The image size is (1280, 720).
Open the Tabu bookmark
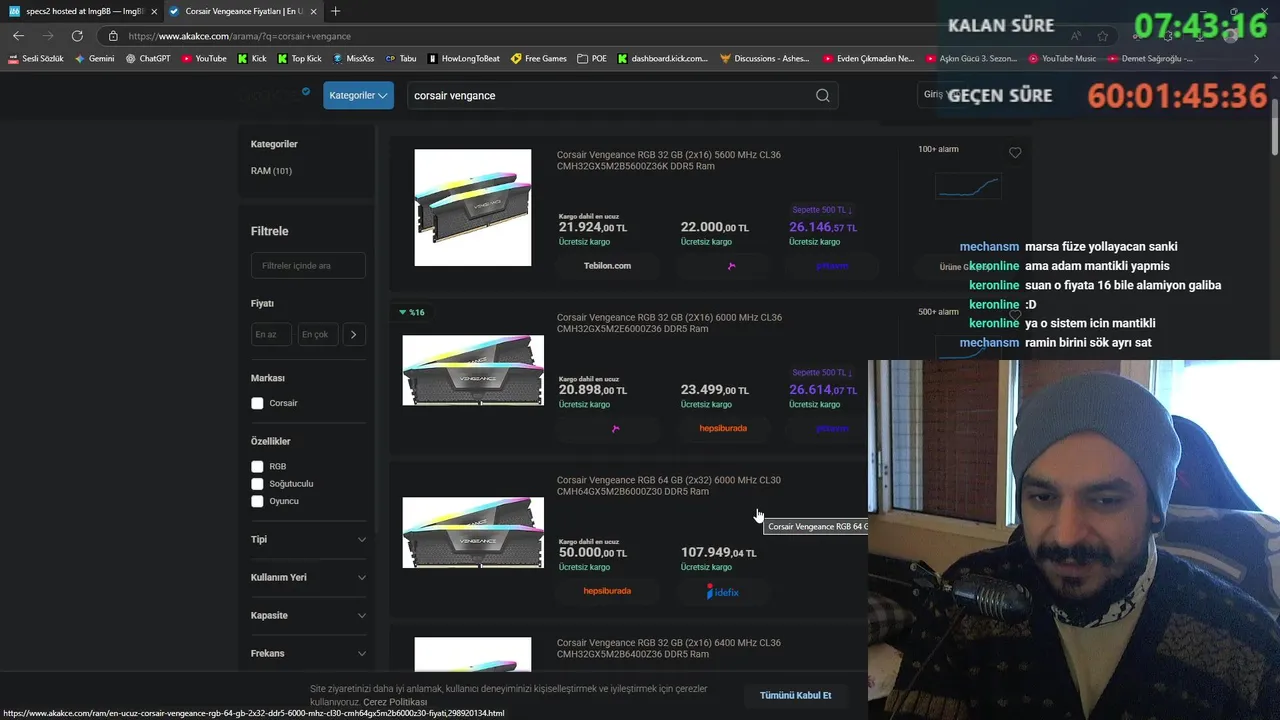[x=401, y=58]
